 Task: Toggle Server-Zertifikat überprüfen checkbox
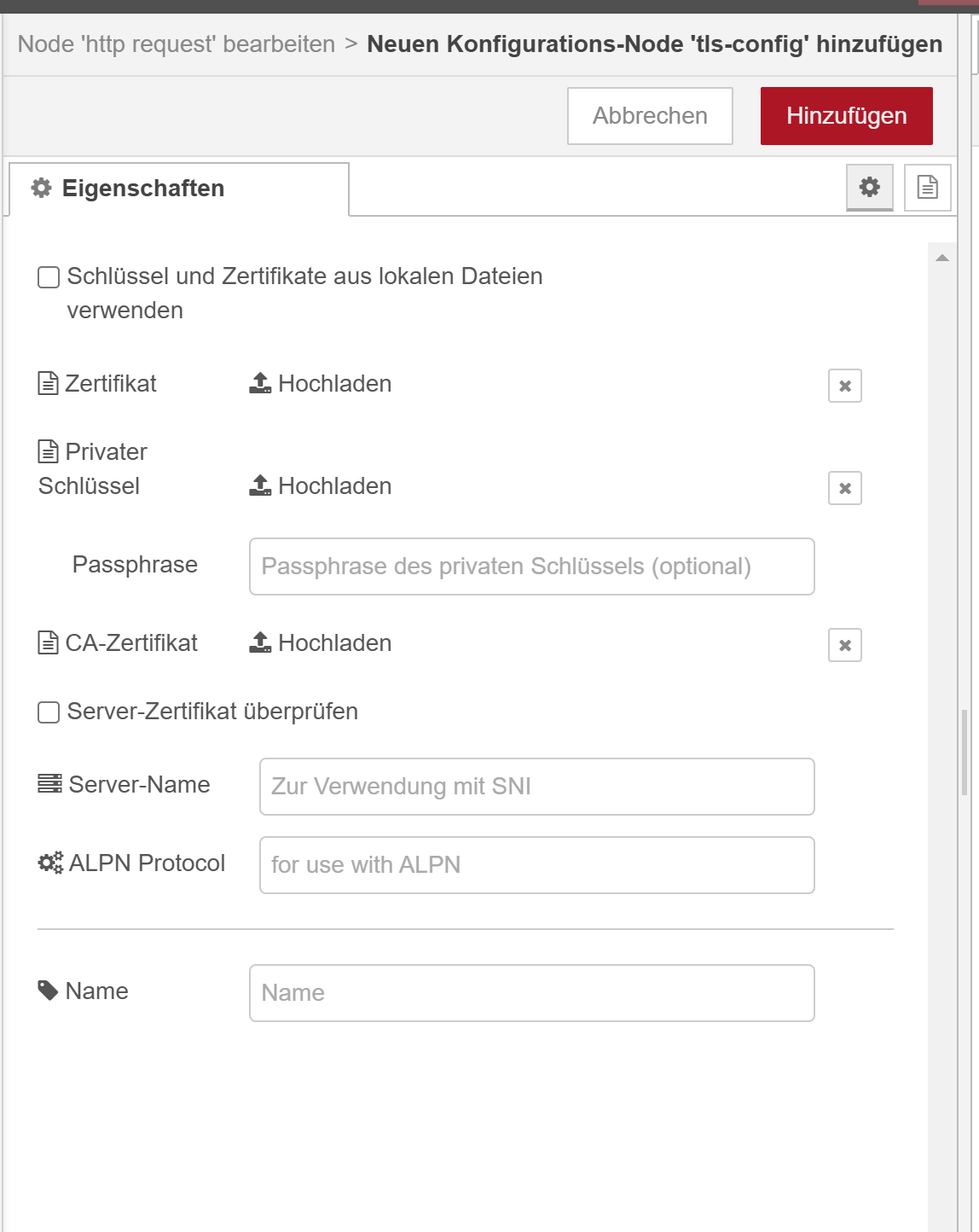pos(49,712)
